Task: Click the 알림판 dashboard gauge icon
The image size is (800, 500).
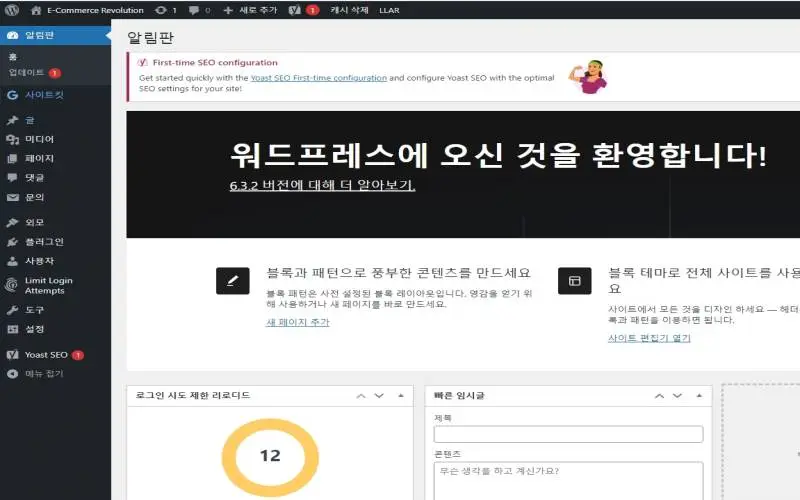Action: click(13, 35)
